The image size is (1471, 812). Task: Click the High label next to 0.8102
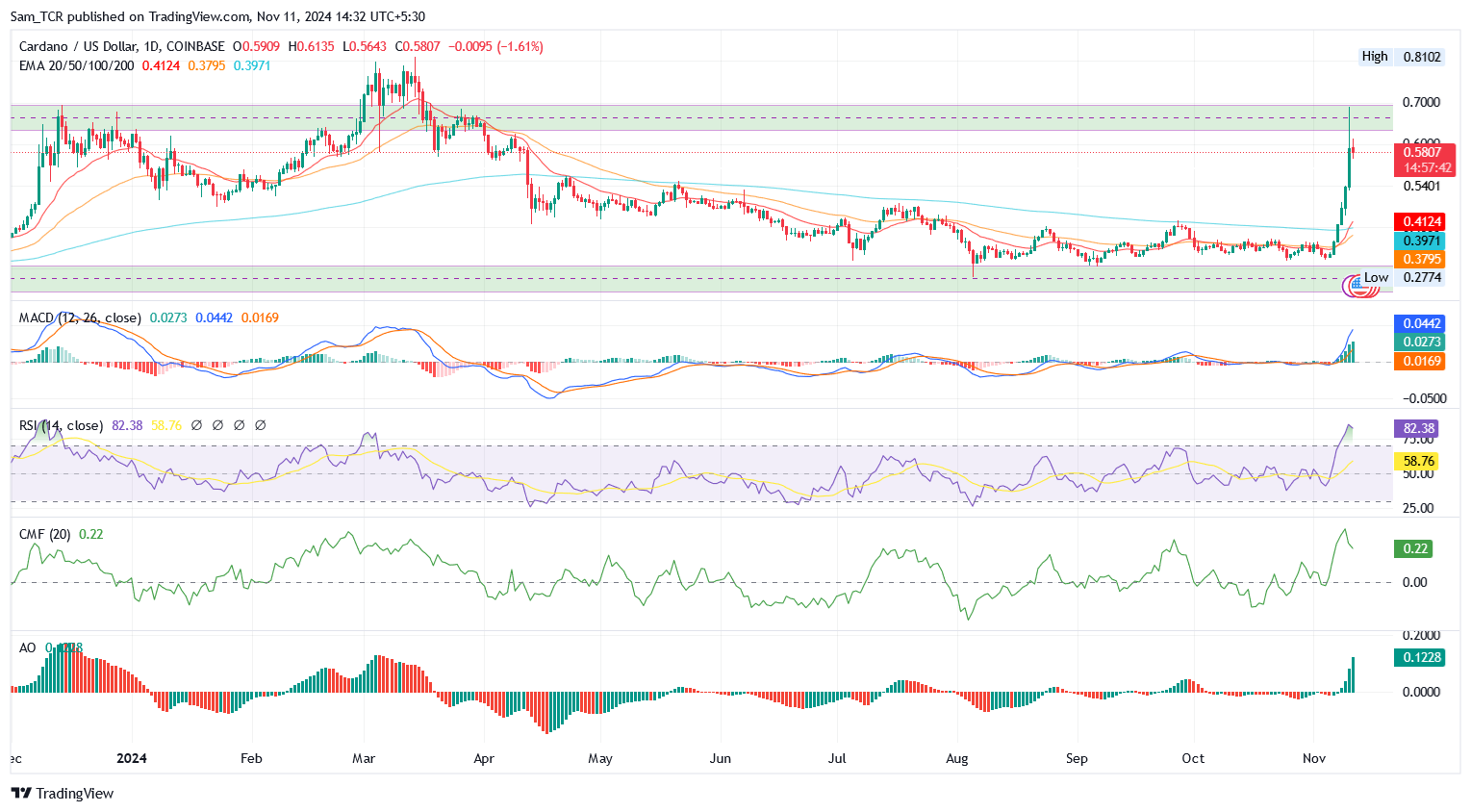[x=1375, y=57]
